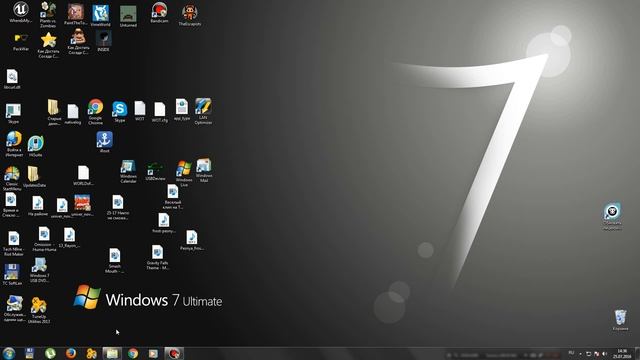Open the yellow star desktop shortcut
The image size is (640, 360).
point(48,45)
